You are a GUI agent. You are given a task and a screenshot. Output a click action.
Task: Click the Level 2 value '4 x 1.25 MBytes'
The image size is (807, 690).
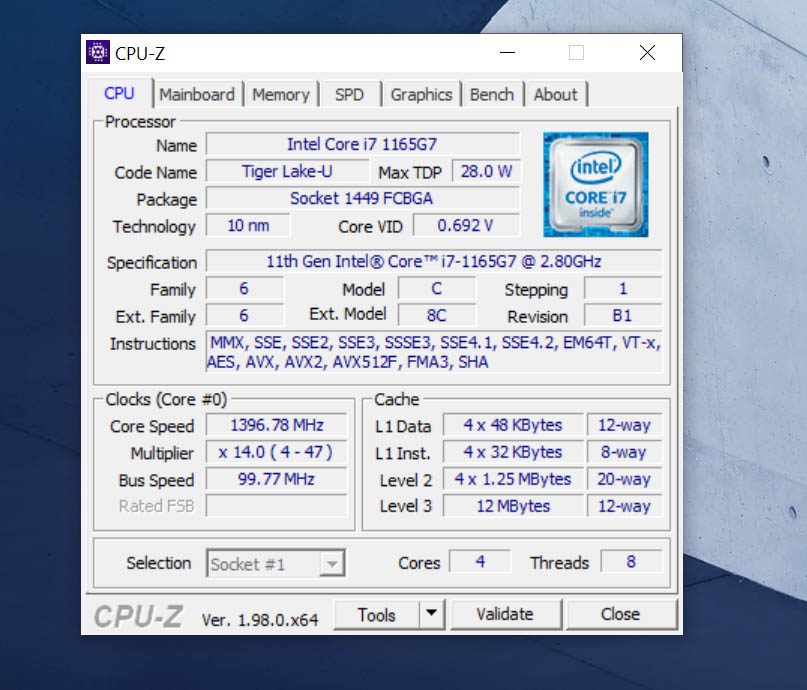pyautogui.click(x=513, y=479)
